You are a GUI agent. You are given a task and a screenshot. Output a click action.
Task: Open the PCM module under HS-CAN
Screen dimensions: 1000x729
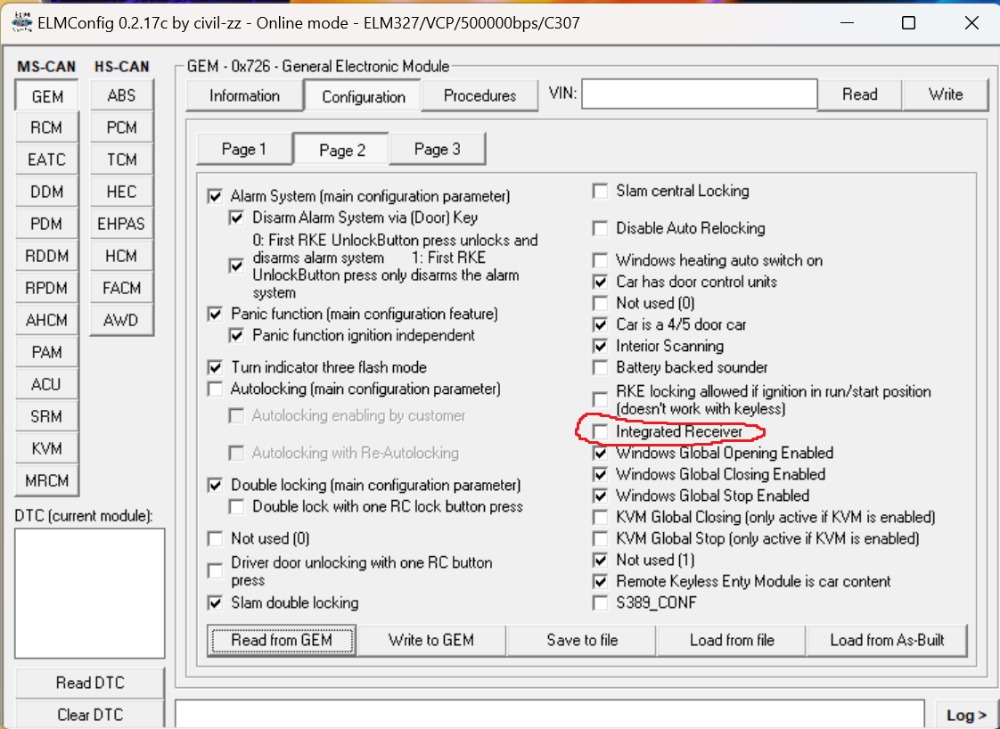tap(121, 128)
